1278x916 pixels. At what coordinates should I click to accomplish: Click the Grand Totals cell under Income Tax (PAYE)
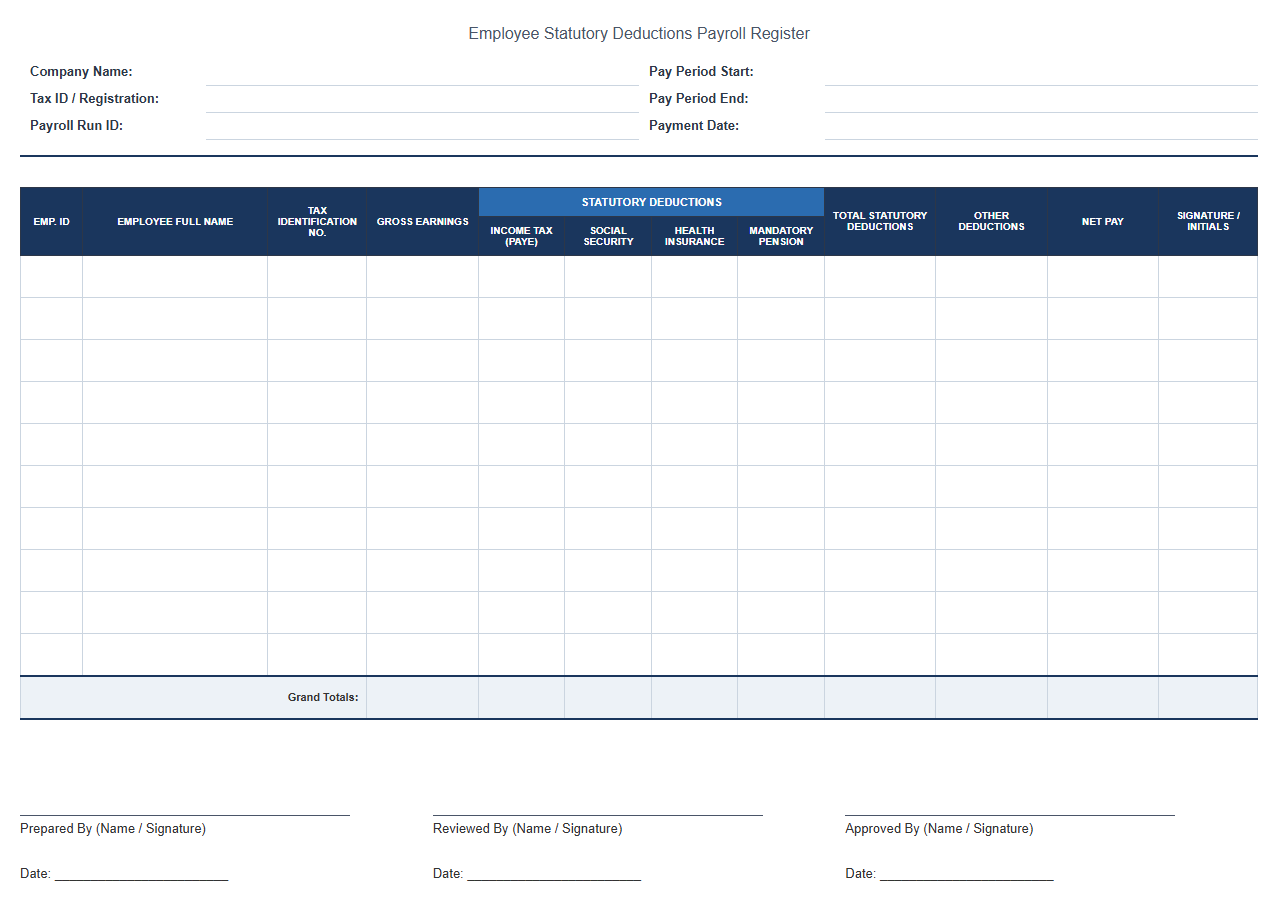click(x=522, y=698)
